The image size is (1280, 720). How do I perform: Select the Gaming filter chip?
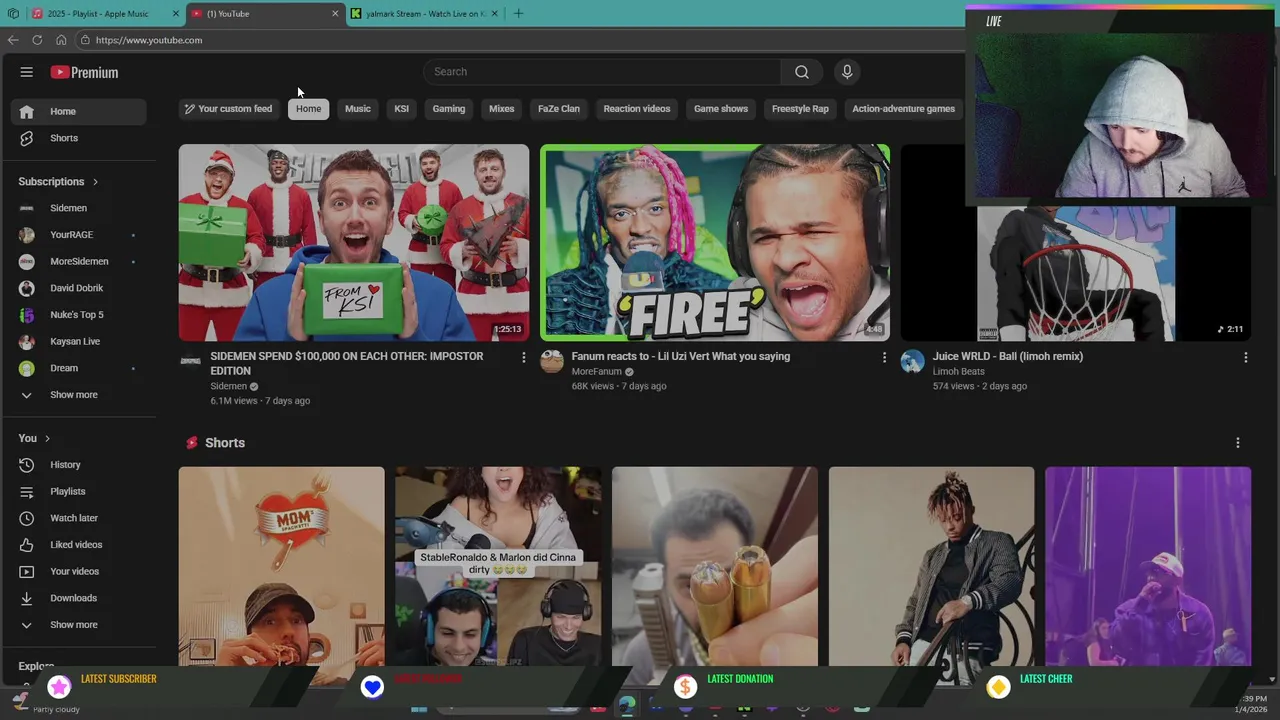click(x=449, y=109)
